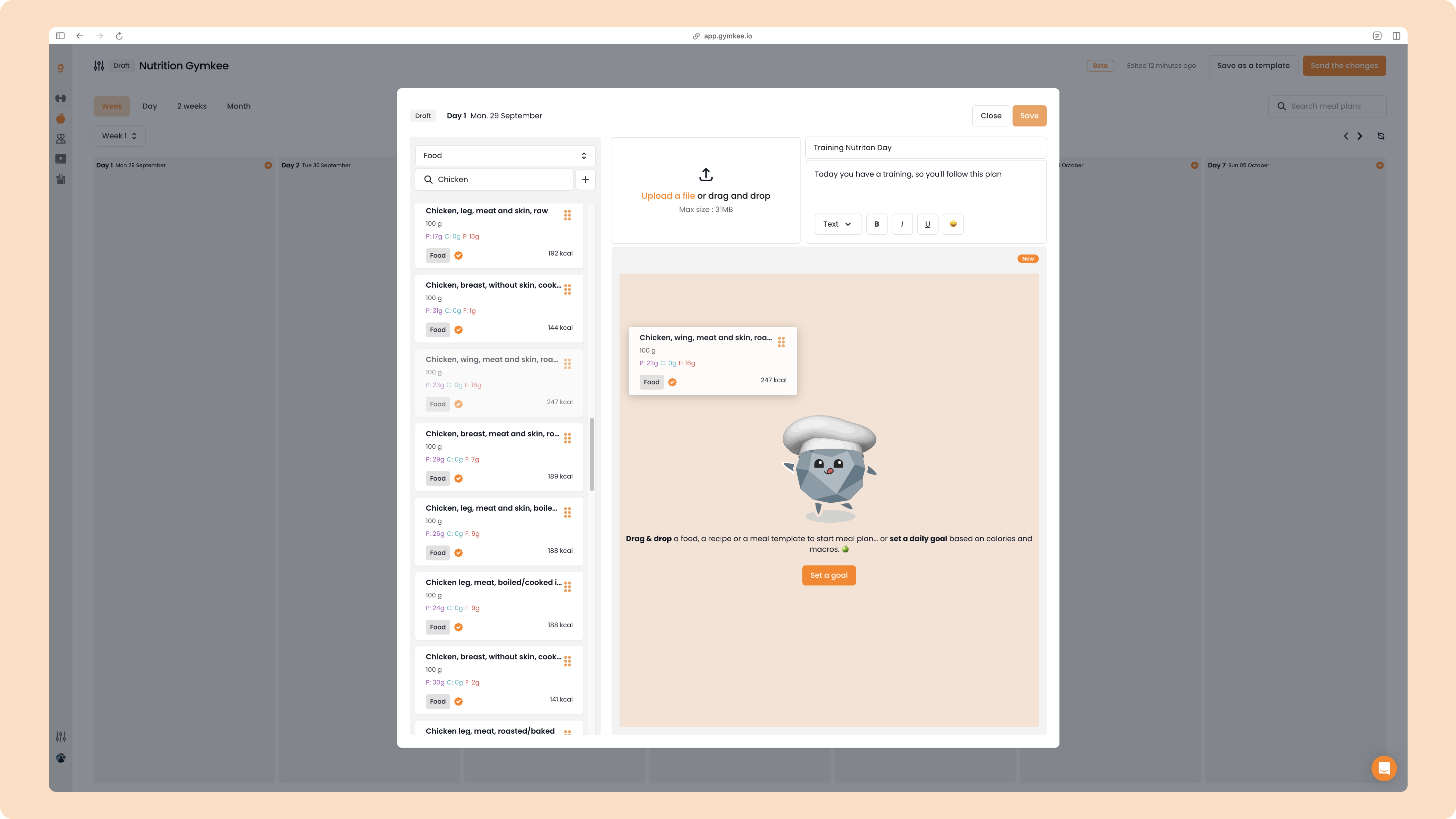Go to next week with right chevron

point(1360,136)
